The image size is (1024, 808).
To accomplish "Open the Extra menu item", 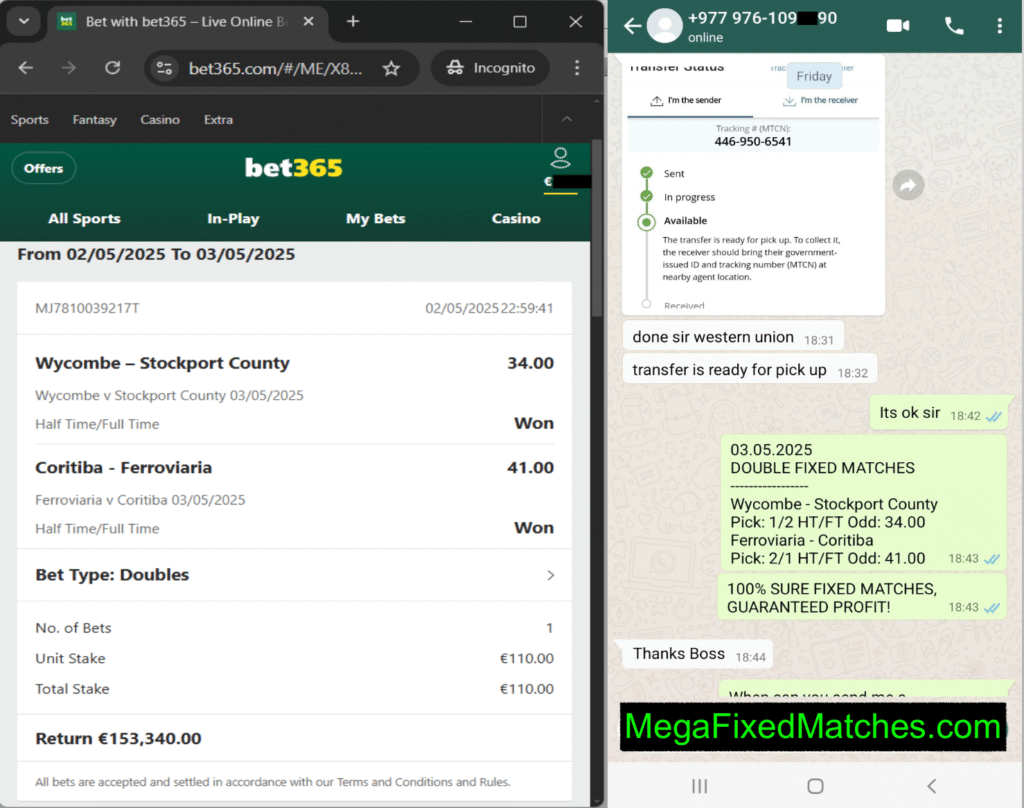I will coord(218,120).
